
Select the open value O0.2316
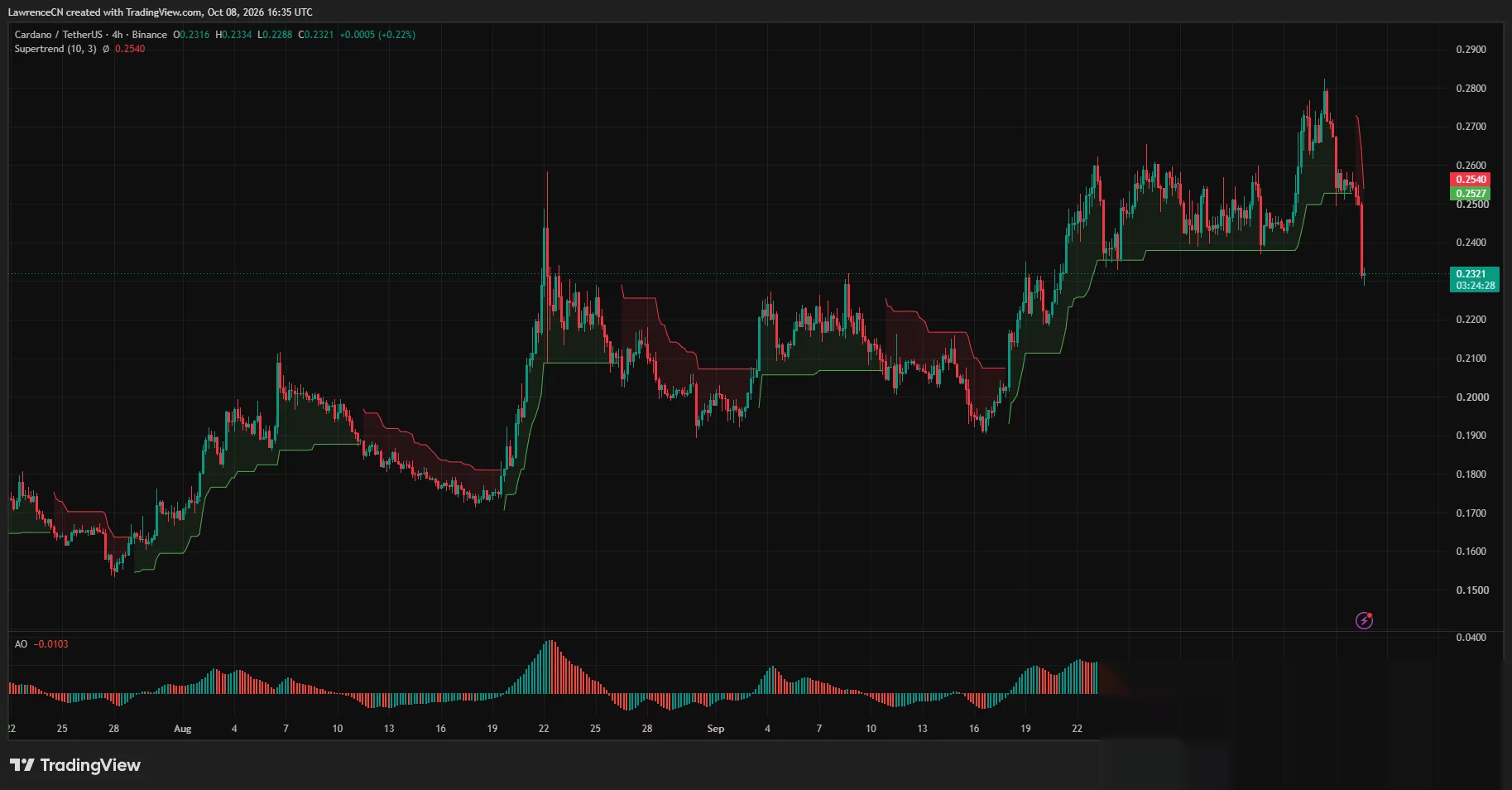pos(191,35)
